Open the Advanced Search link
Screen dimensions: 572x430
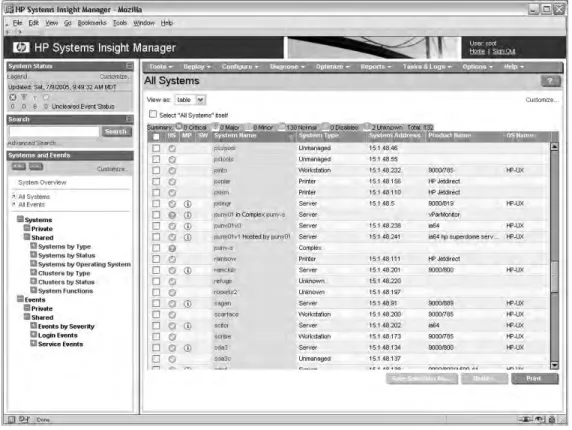(x=32, y=143)
